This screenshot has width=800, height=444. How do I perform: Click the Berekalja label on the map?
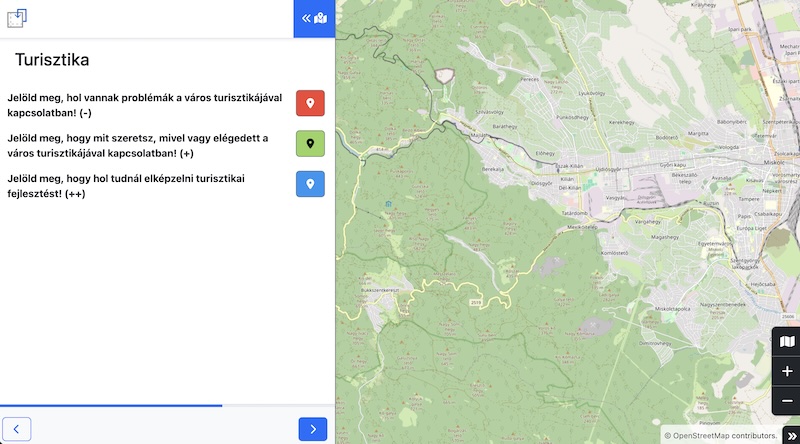(493, 169)
